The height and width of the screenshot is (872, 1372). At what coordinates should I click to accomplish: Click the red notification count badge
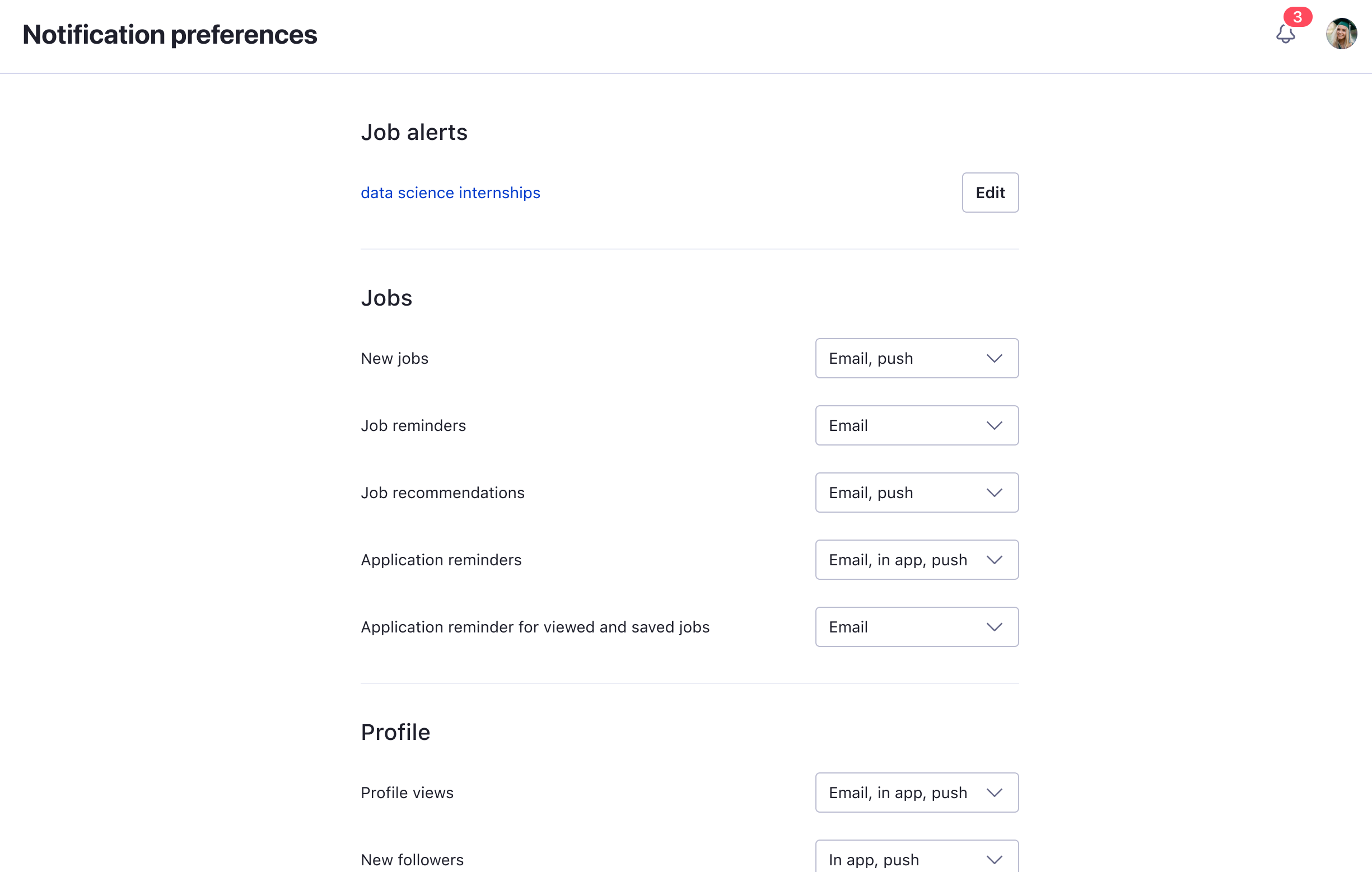1298,17
